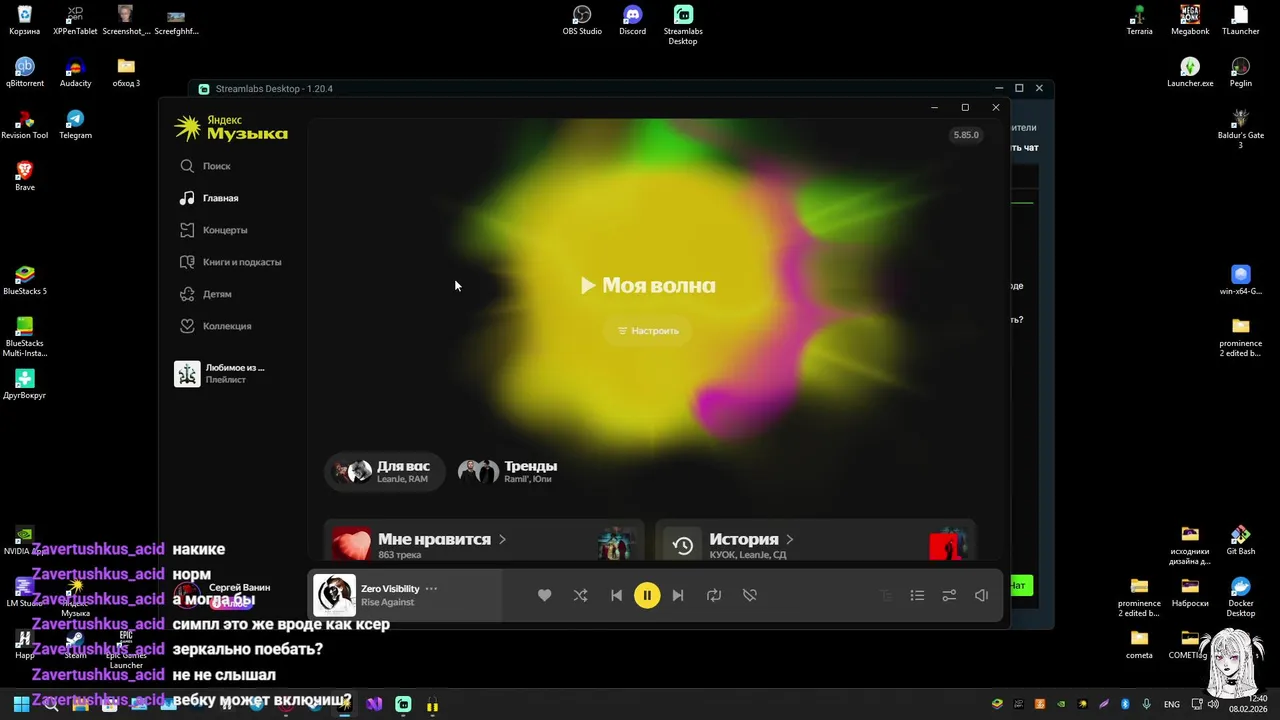
Task: Open XPPenTablet desktop shortcut
Action: tap(75, 20)
